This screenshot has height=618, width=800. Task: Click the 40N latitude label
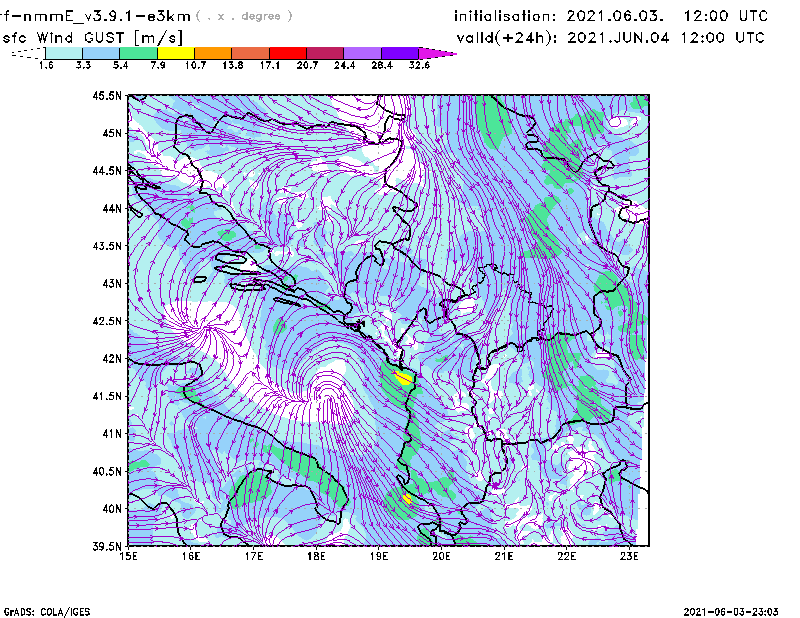tap(112, 509)
